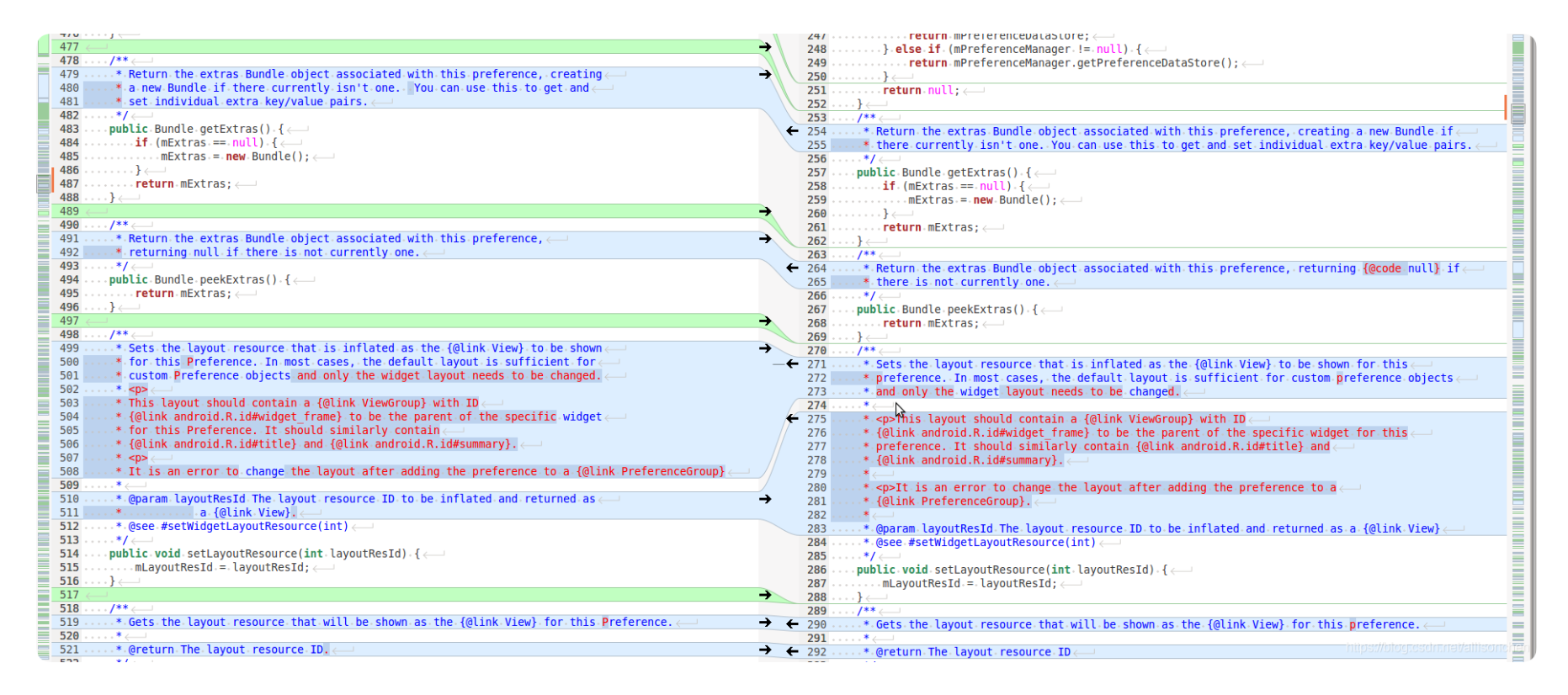Pull the line 275 '<p>This layout' block left
1568x695 pixels.
coord(792,418)
